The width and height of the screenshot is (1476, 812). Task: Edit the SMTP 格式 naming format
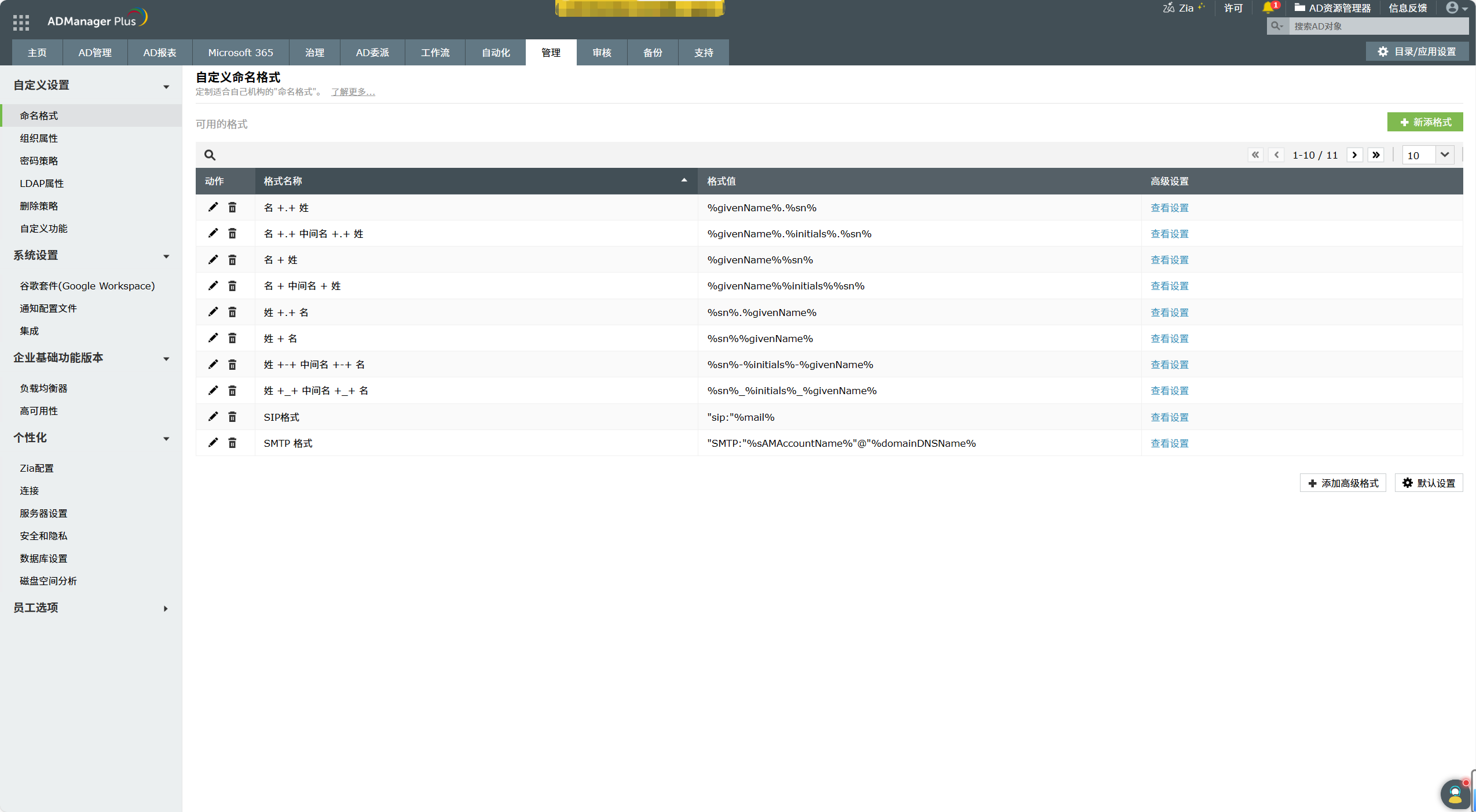point(213,443)
